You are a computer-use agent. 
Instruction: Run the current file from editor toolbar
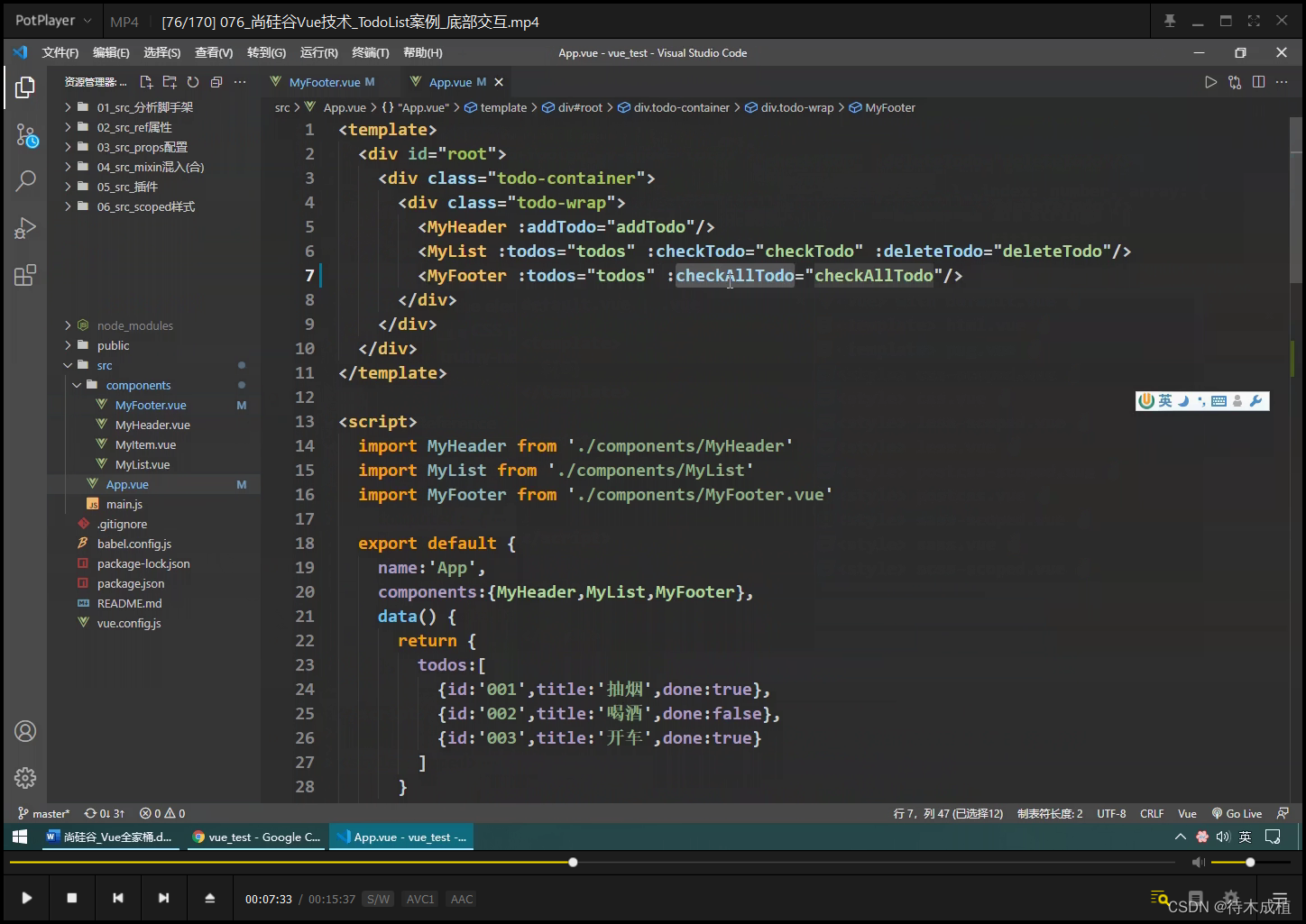pyautogui.click(x=1210, y=82)
